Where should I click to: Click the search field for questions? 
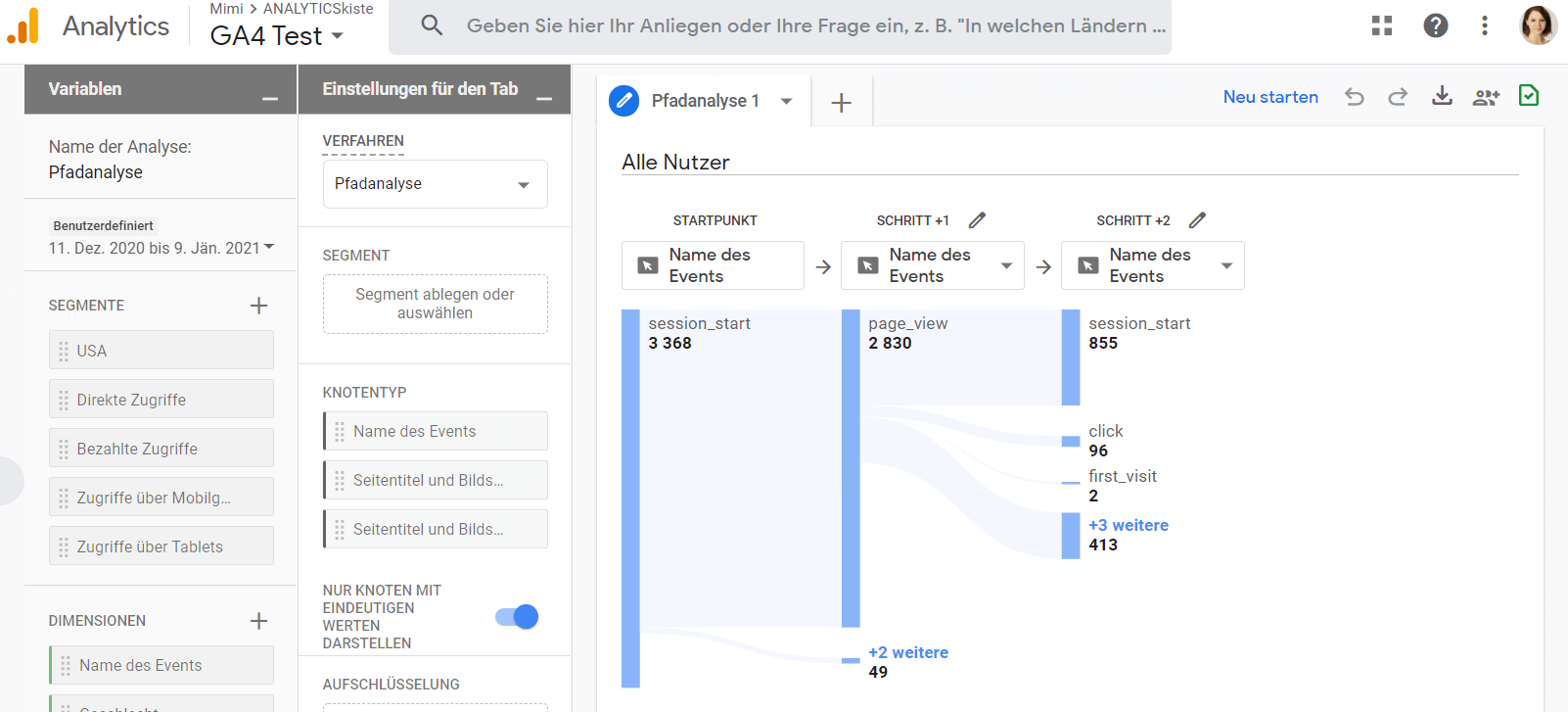[816, 25]
